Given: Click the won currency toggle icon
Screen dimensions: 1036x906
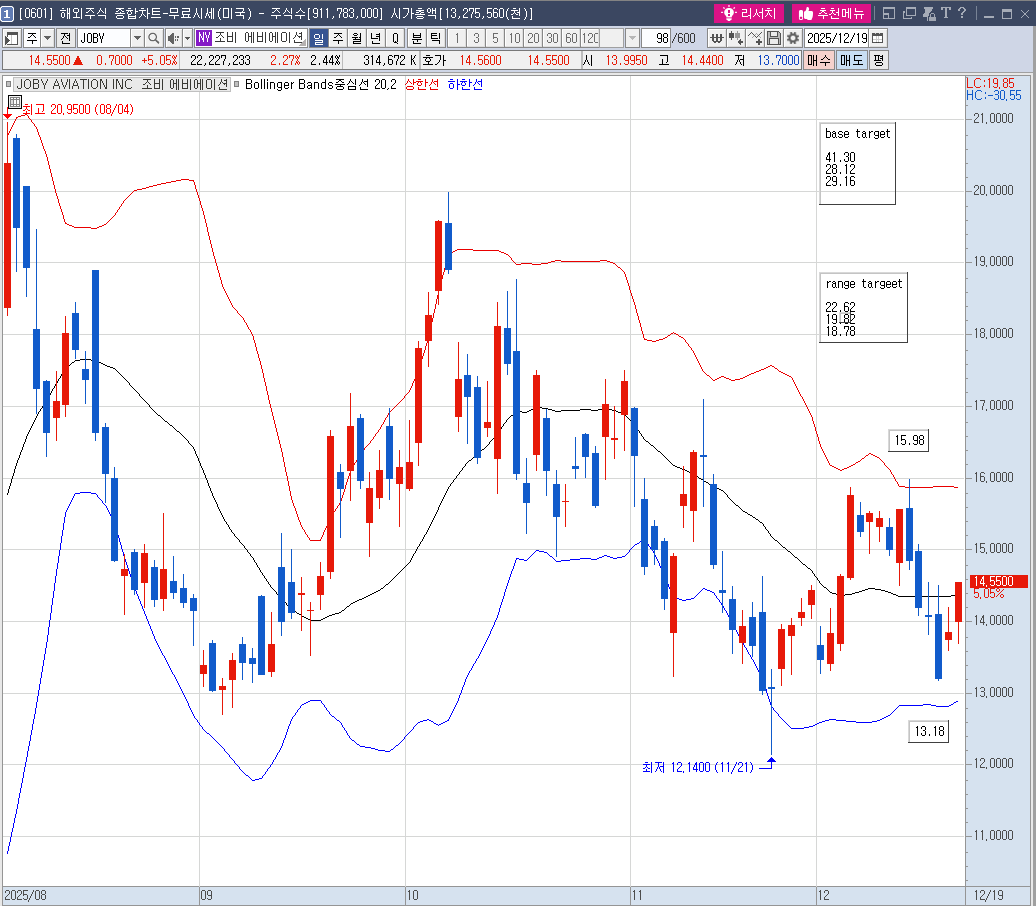Looking at the screenshot, I should pyautogui.click(x=717, y=38).
